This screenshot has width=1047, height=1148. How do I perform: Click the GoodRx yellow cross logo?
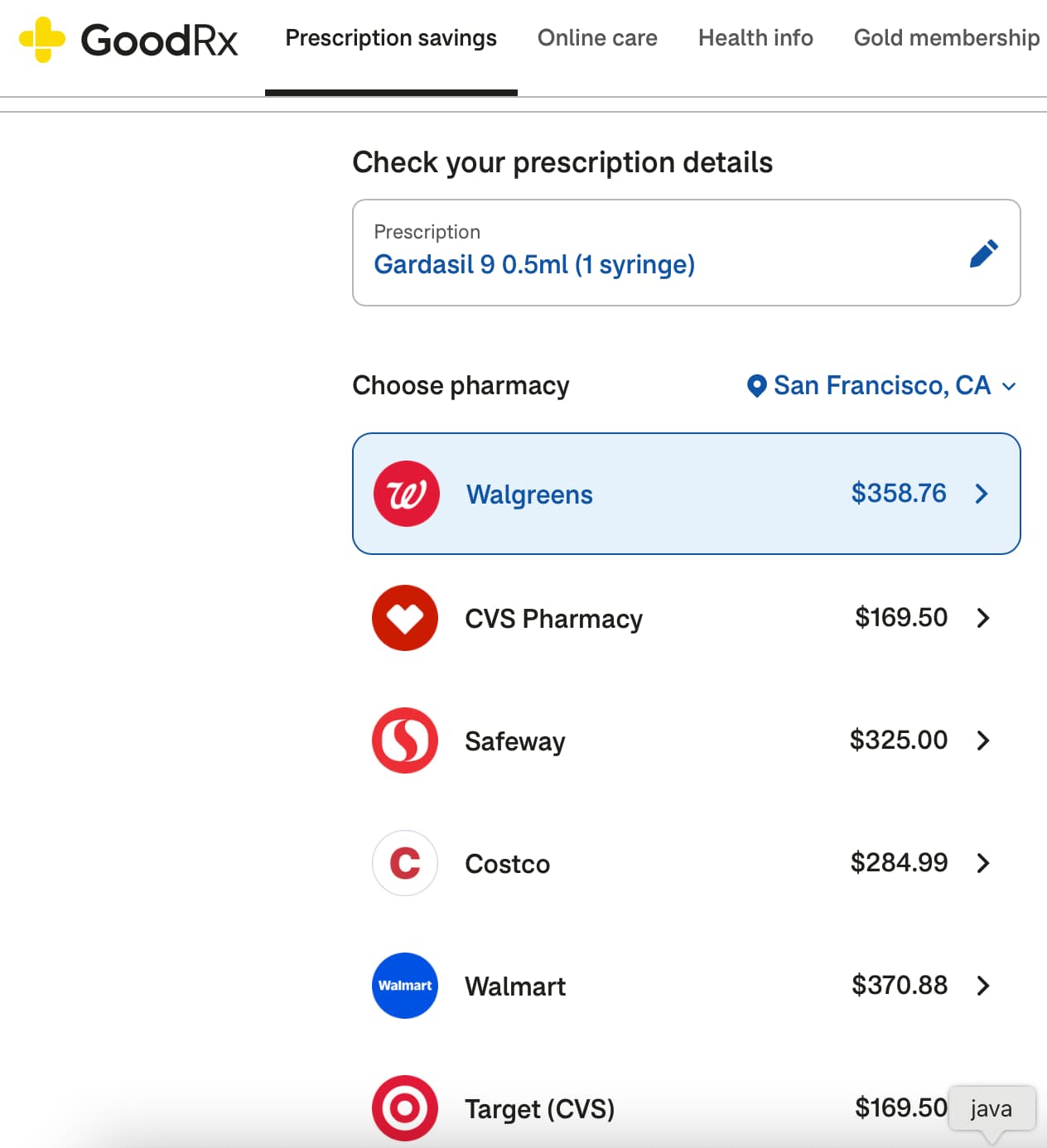(41, 39)
